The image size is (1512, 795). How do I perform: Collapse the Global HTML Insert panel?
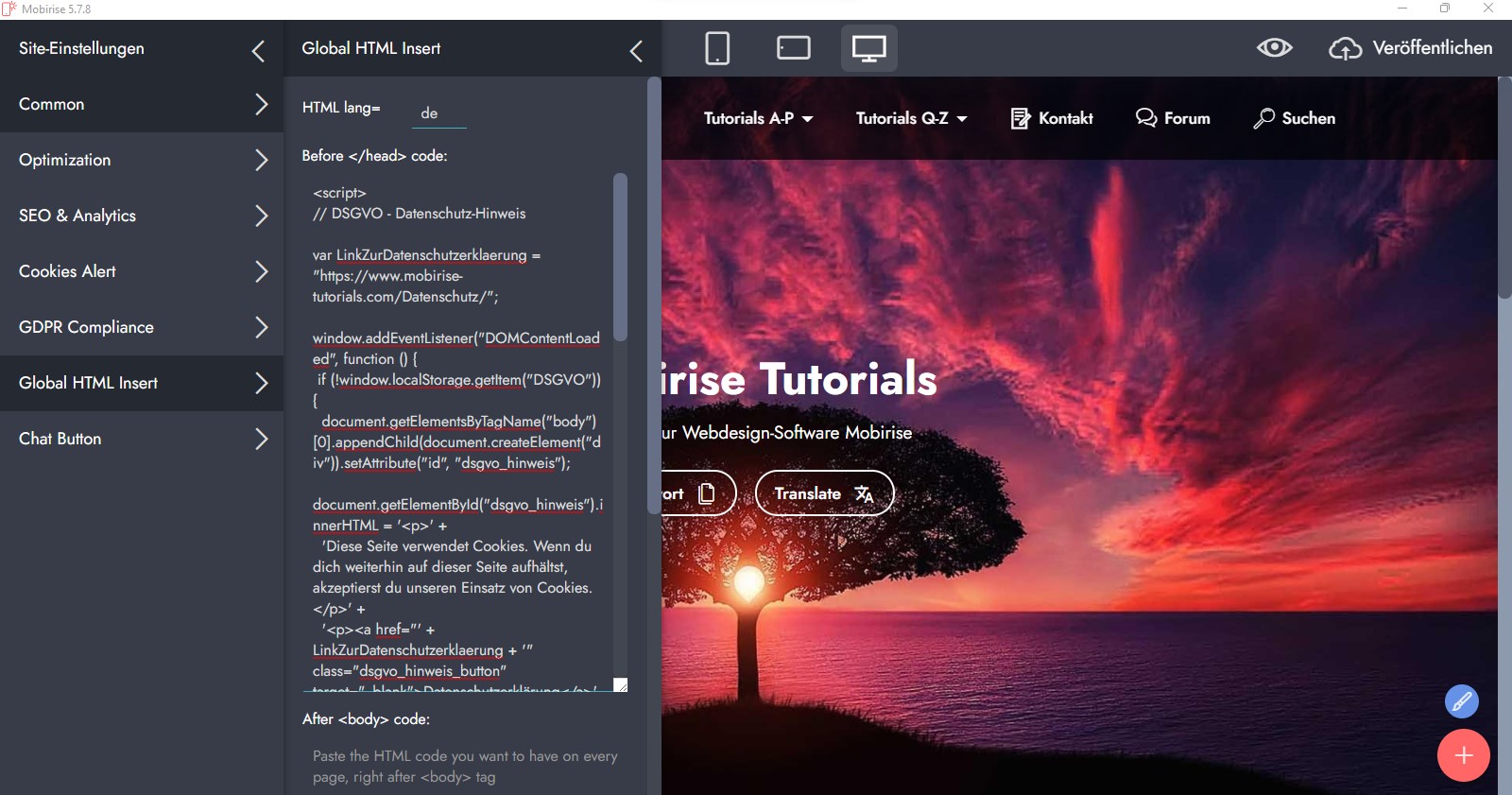636,51
